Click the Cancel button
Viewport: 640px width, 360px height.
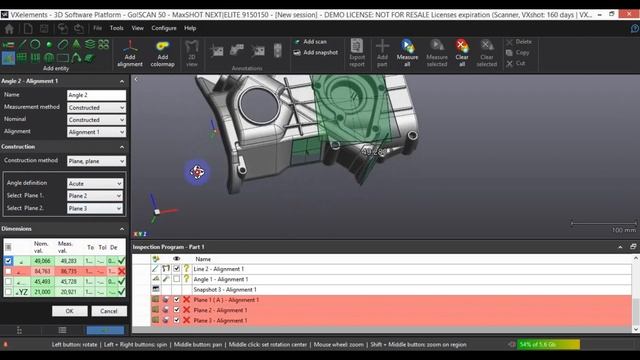pos(109,311)
